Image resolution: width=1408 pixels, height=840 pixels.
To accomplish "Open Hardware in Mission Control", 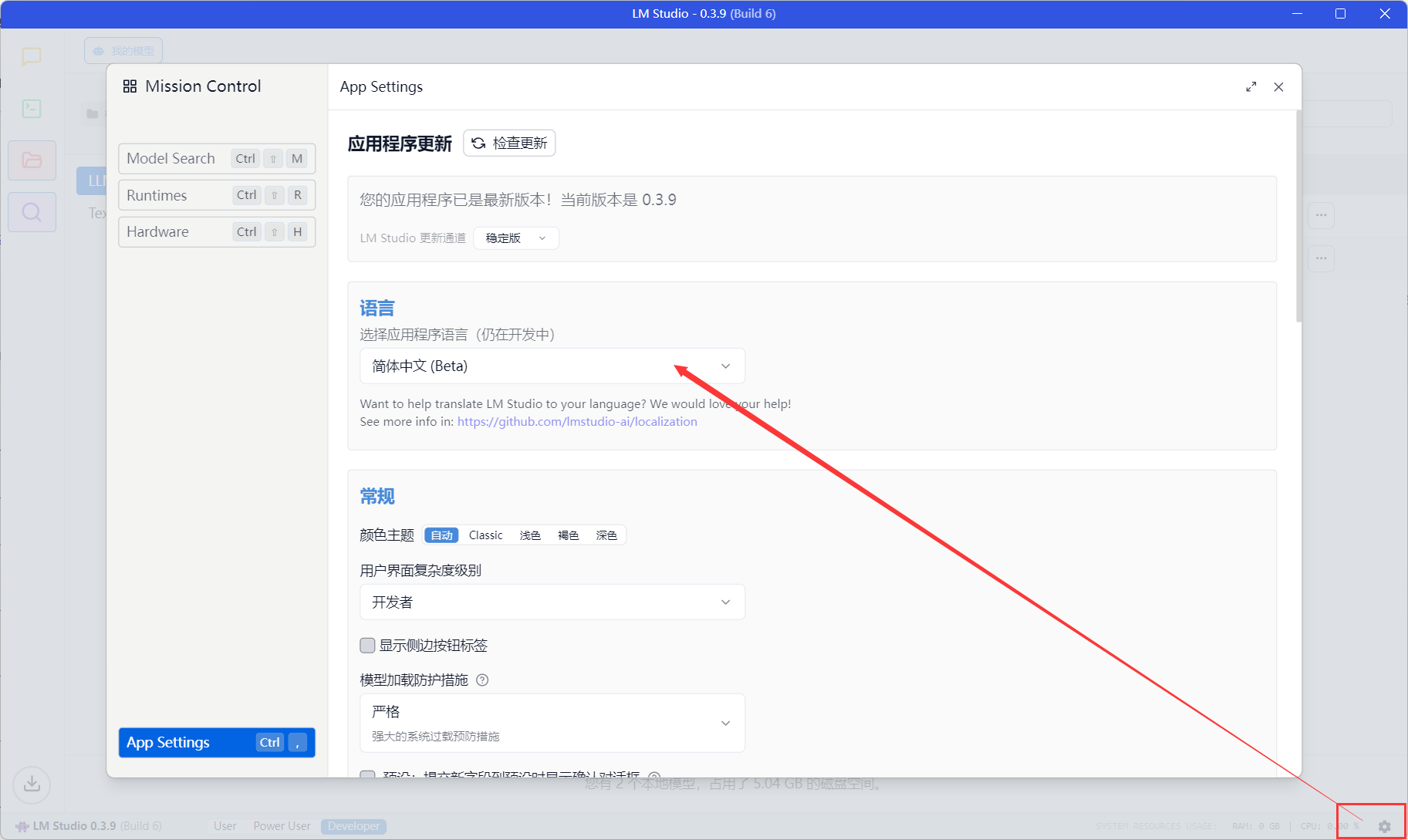I will coord(217,232).
